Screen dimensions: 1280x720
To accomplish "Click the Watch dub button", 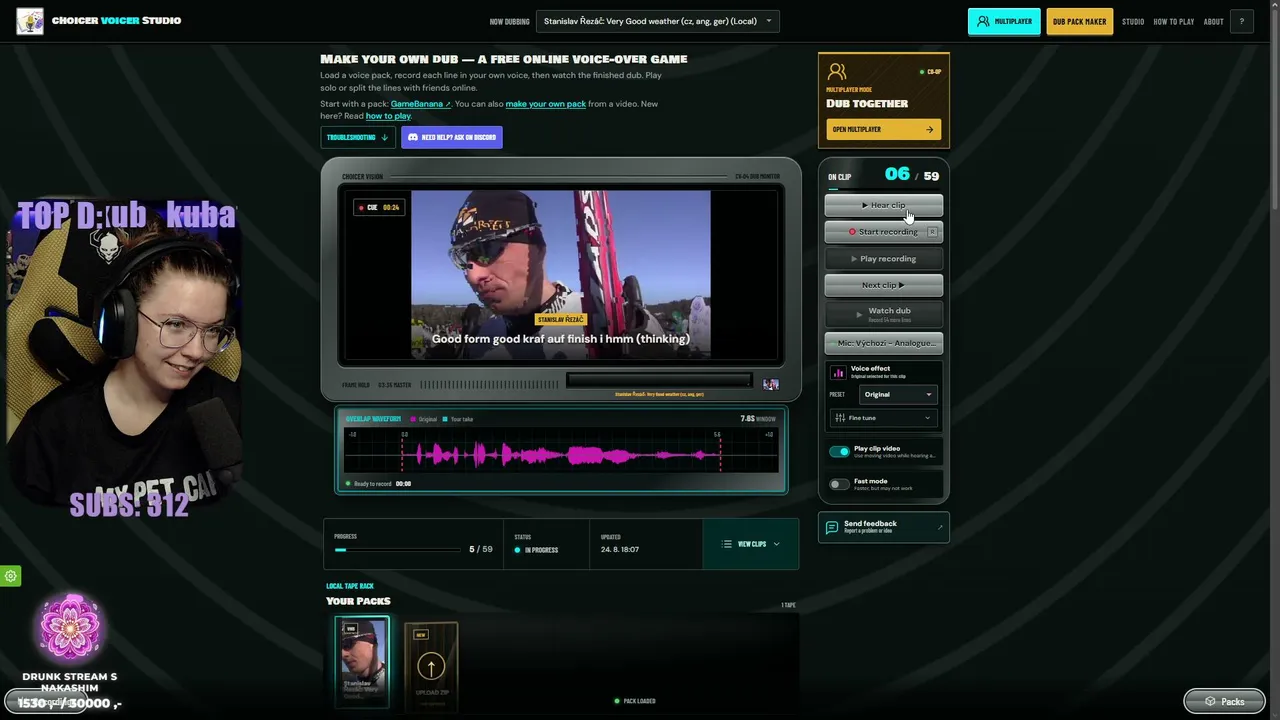I will 884,314.
